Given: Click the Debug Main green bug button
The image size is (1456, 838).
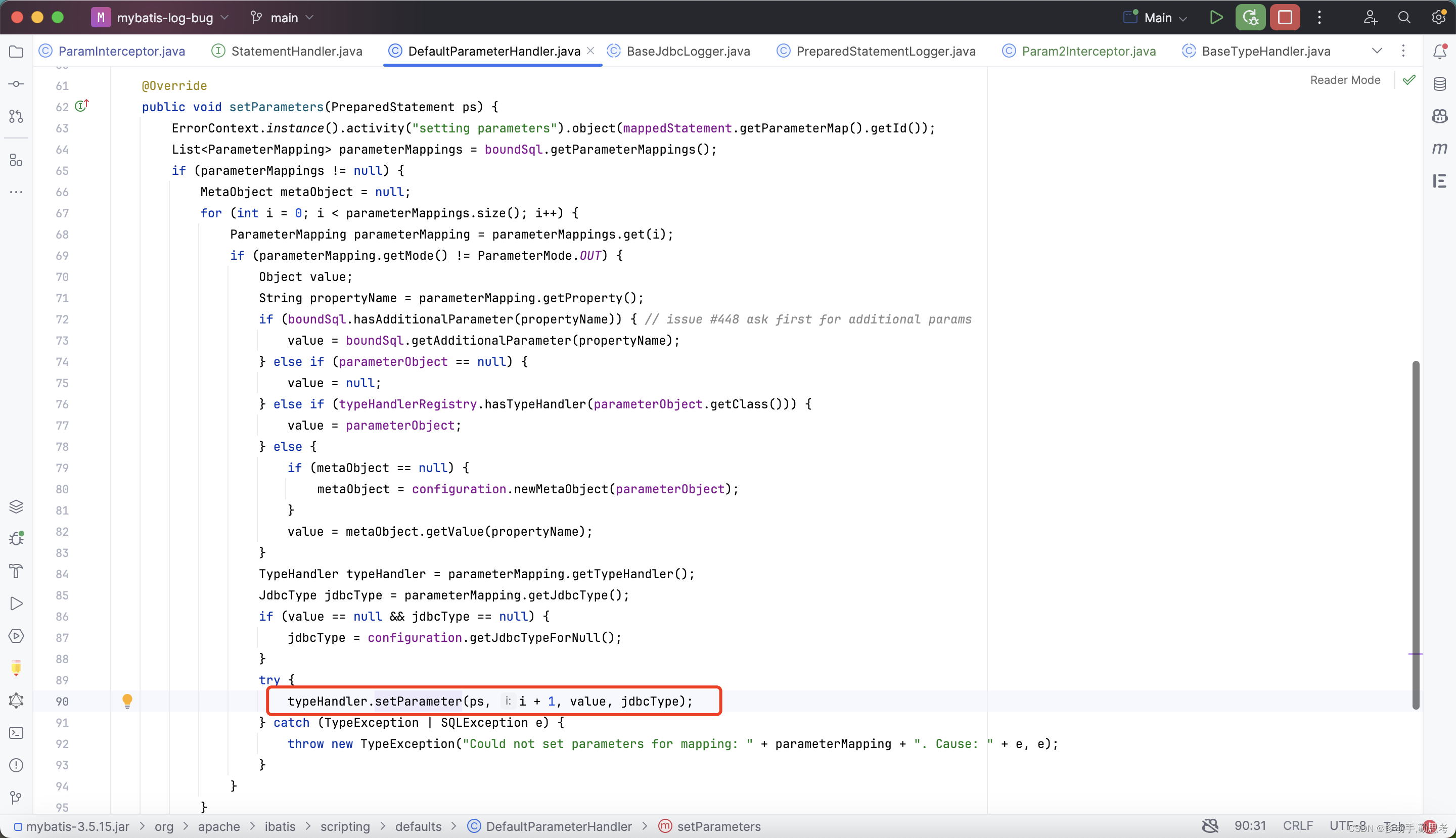Looking at the screenshot, I should coord(1250,17).
